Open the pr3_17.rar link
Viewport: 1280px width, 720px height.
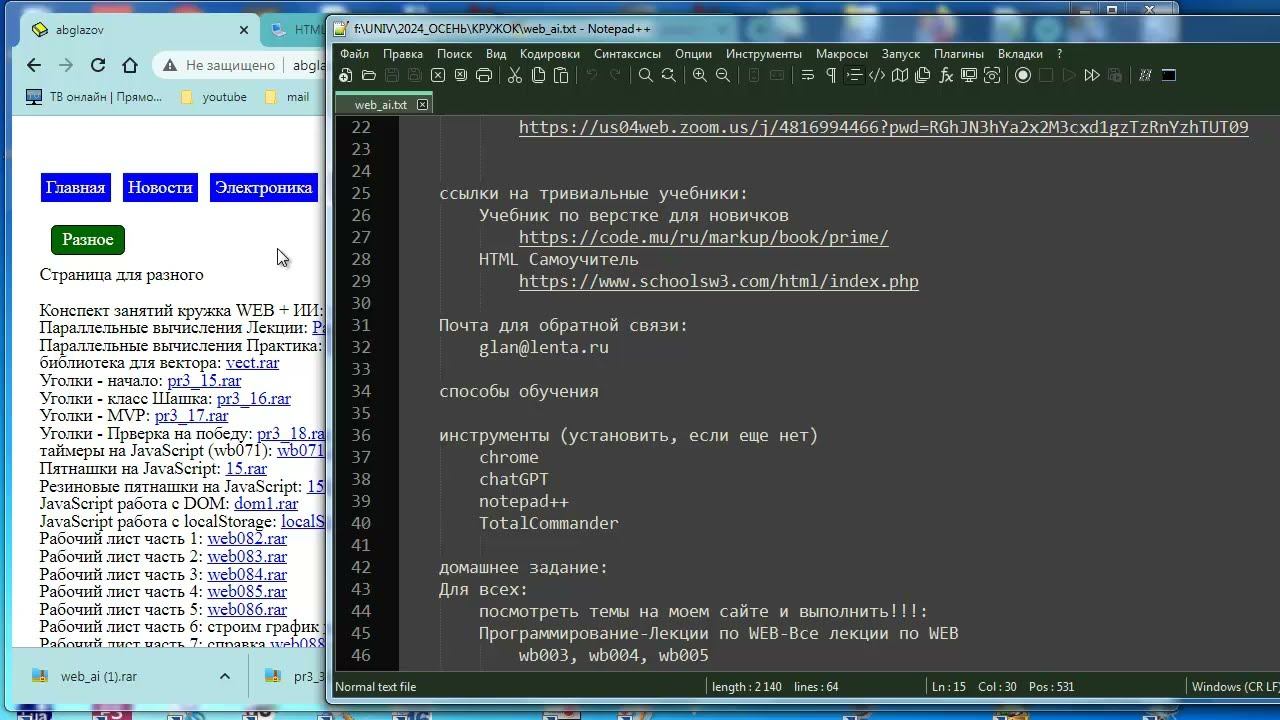(191, 415)
